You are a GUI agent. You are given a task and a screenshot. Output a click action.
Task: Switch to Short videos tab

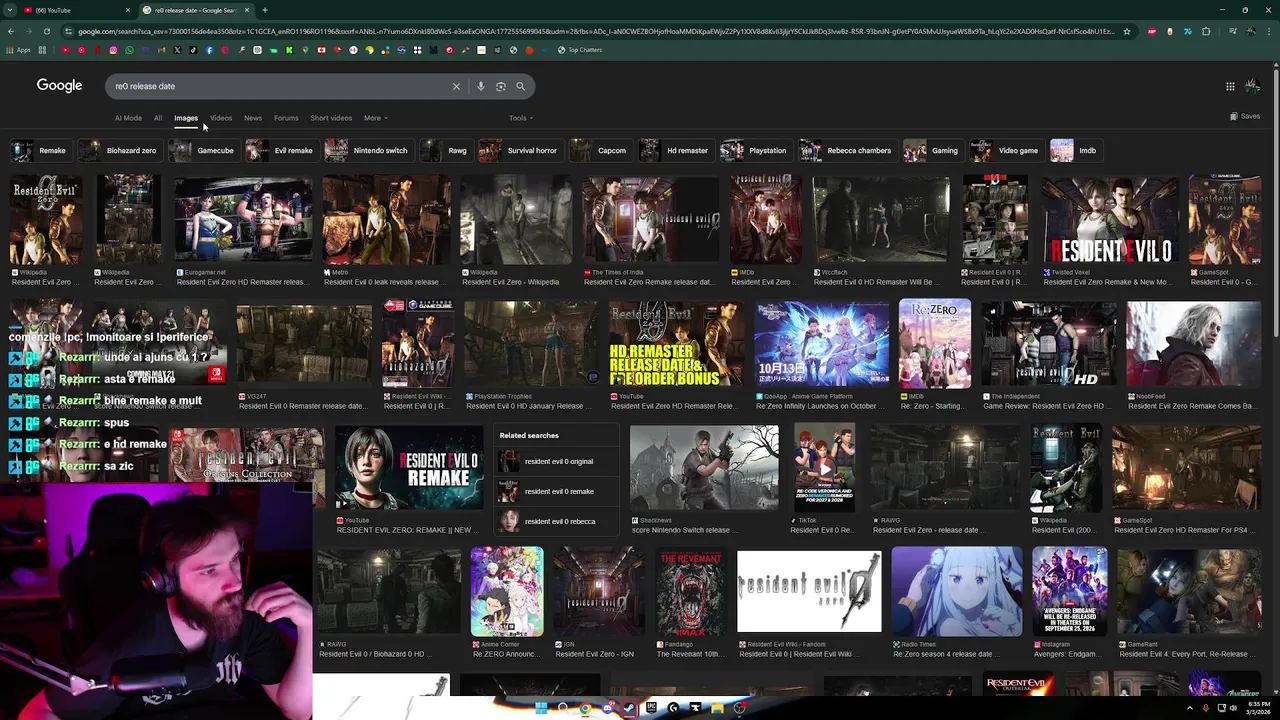331,118
